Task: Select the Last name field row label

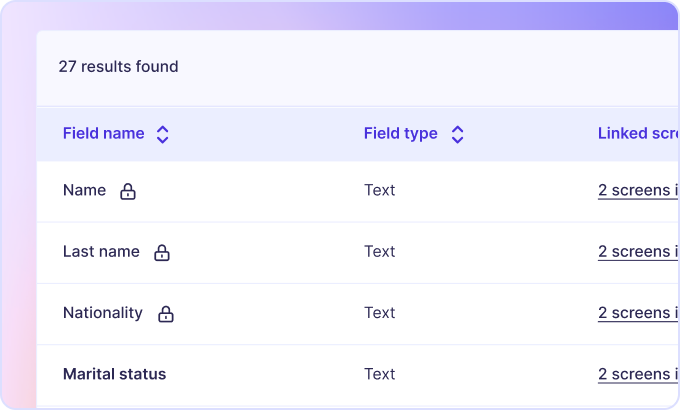Action: click(x=101, y=252)
